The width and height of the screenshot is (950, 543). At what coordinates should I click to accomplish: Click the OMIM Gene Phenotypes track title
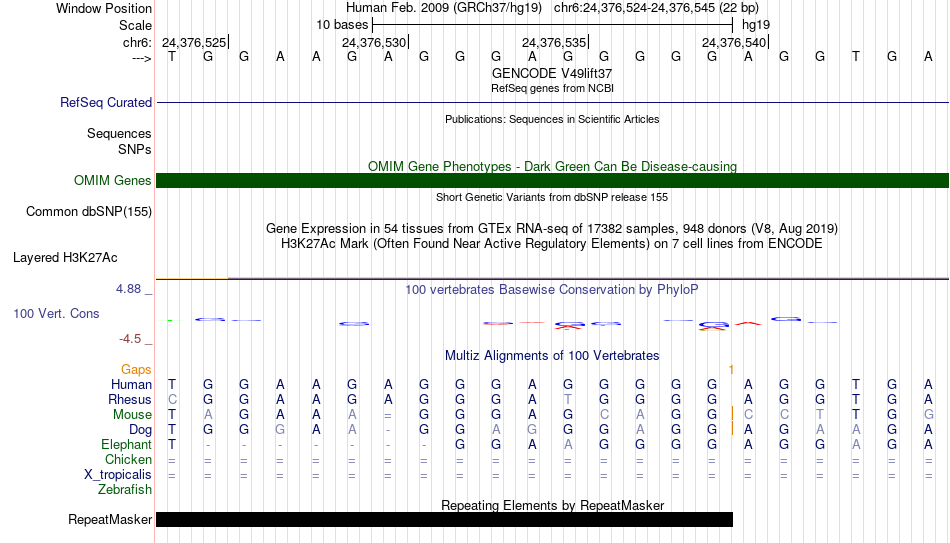coord(552,166)
